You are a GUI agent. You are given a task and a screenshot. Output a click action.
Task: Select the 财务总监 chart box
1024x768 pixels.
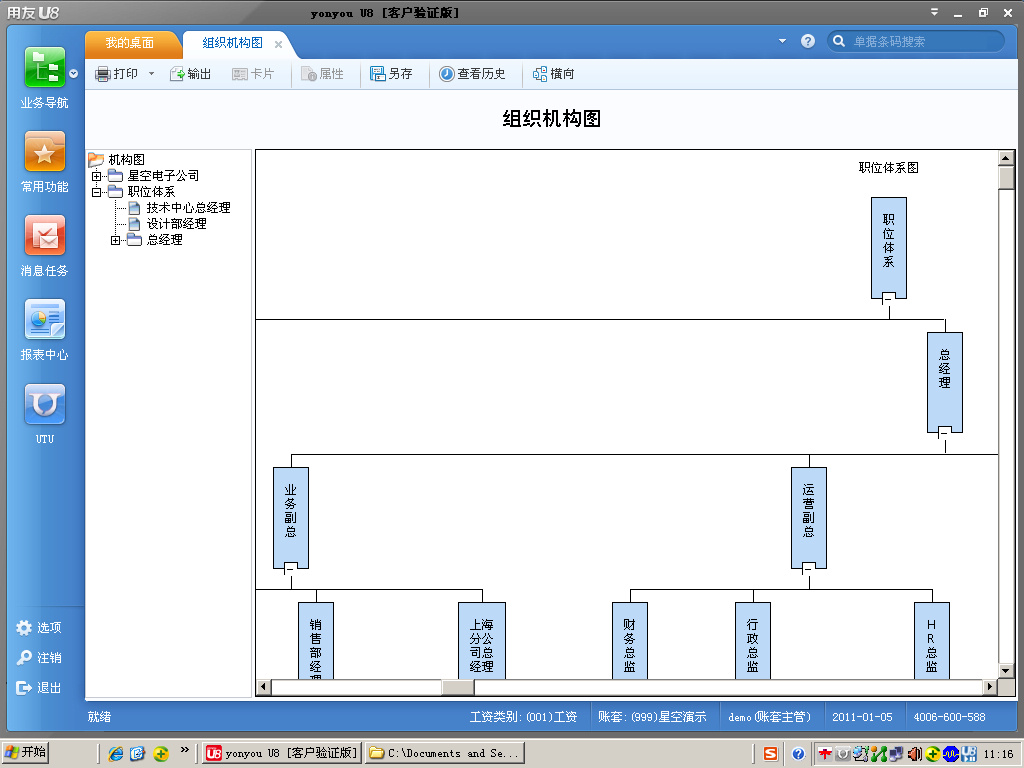(x=630, y=641)
